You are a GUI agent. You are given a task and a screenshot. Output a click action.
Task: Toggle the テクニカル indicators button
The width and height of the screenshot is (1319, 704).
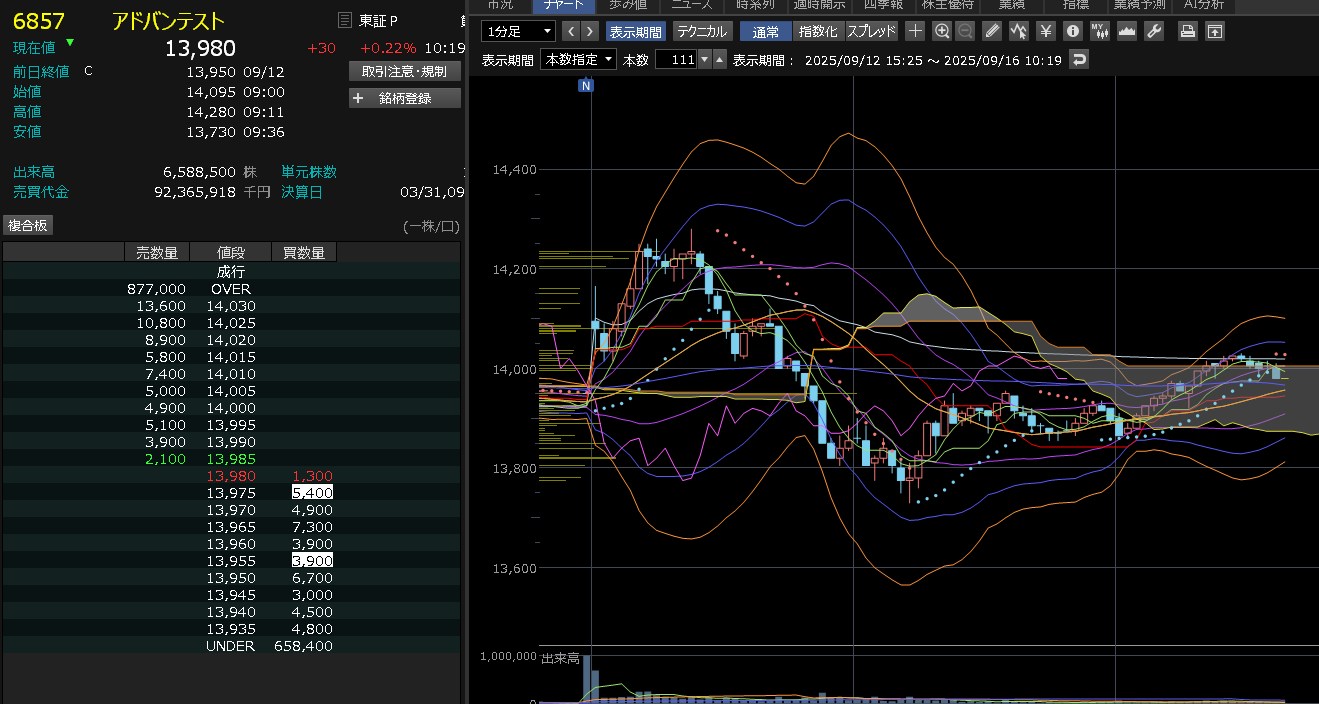point(702,31)
